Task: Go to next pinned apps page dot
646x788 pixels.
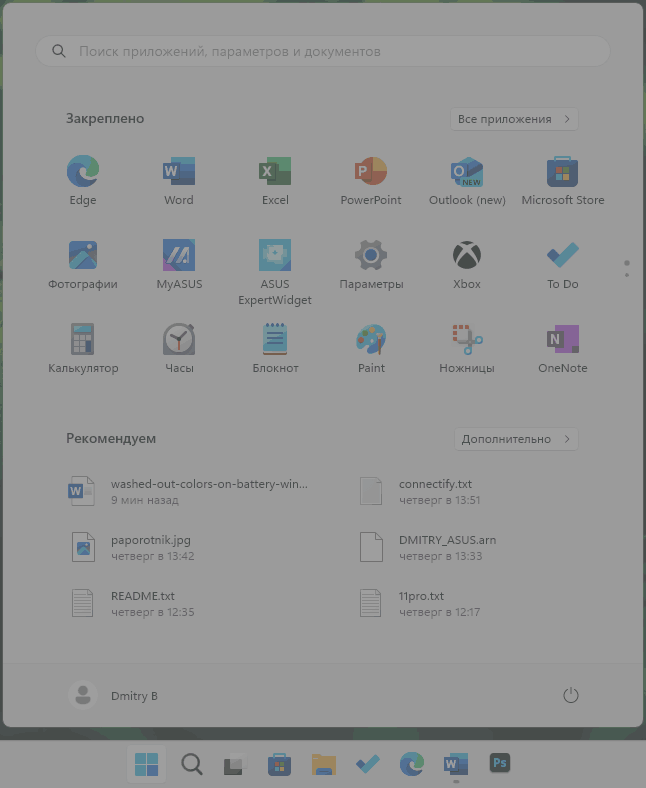Action: pos(627,275)
